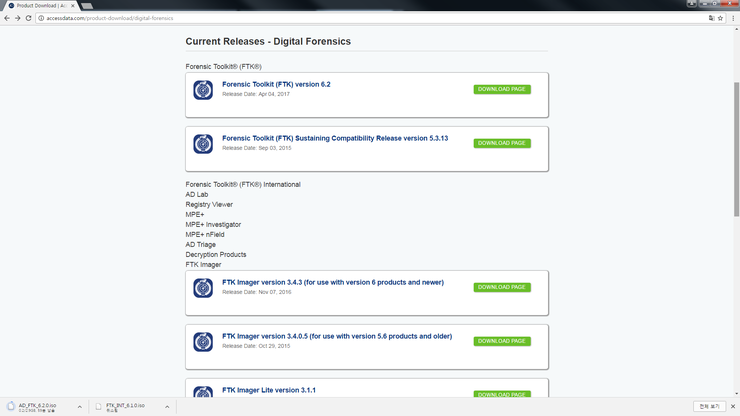Expand the Decryption Products section
Screen dimensions: 740x416
pos(216,255)
